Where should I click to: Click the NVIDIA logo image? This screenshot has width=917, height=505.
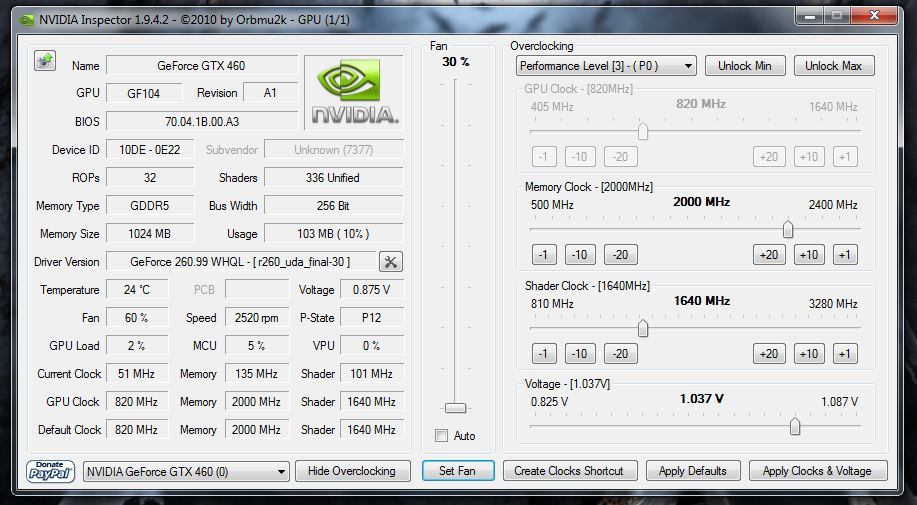click(354, 92)
